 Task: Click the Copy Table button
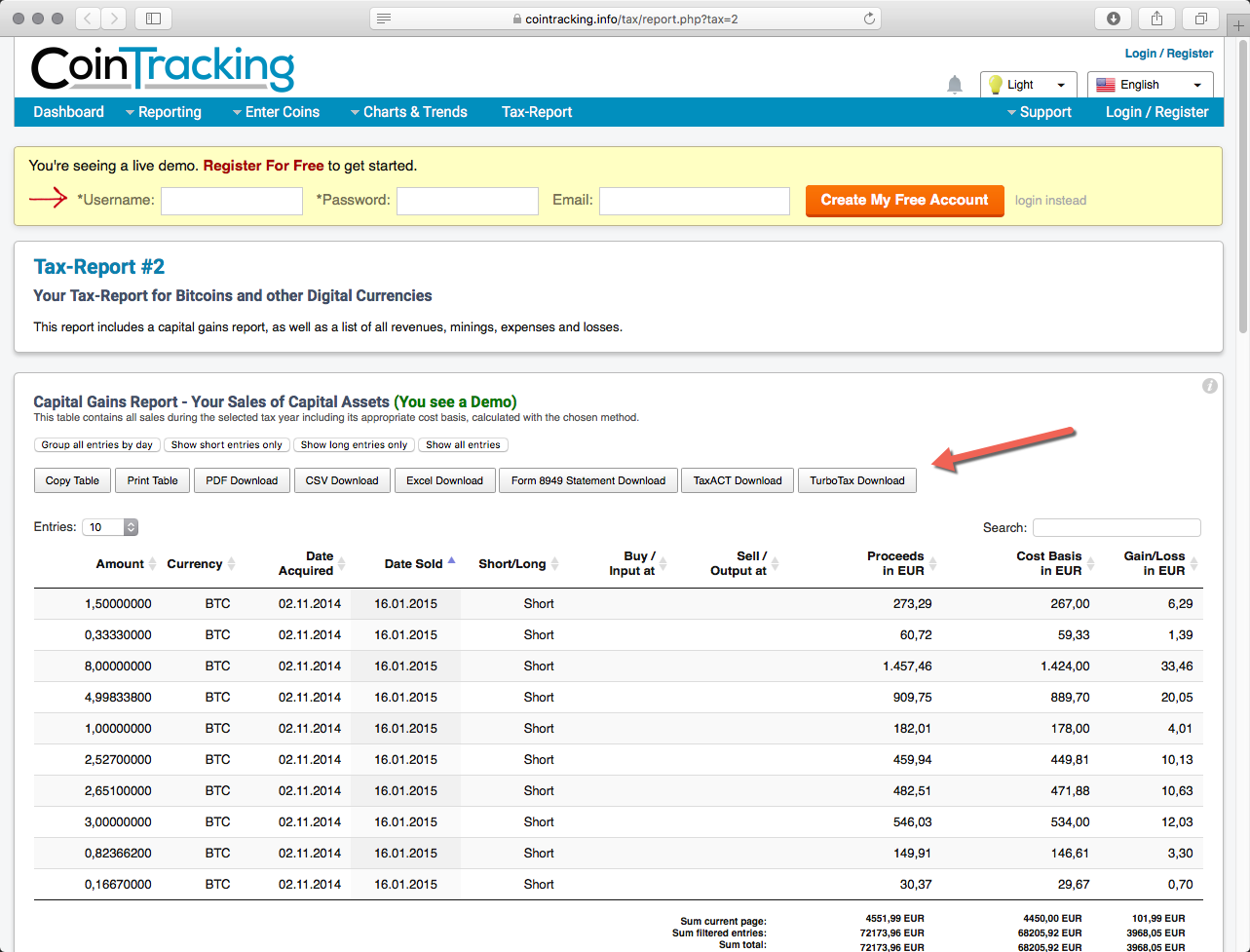coord(72,480)
